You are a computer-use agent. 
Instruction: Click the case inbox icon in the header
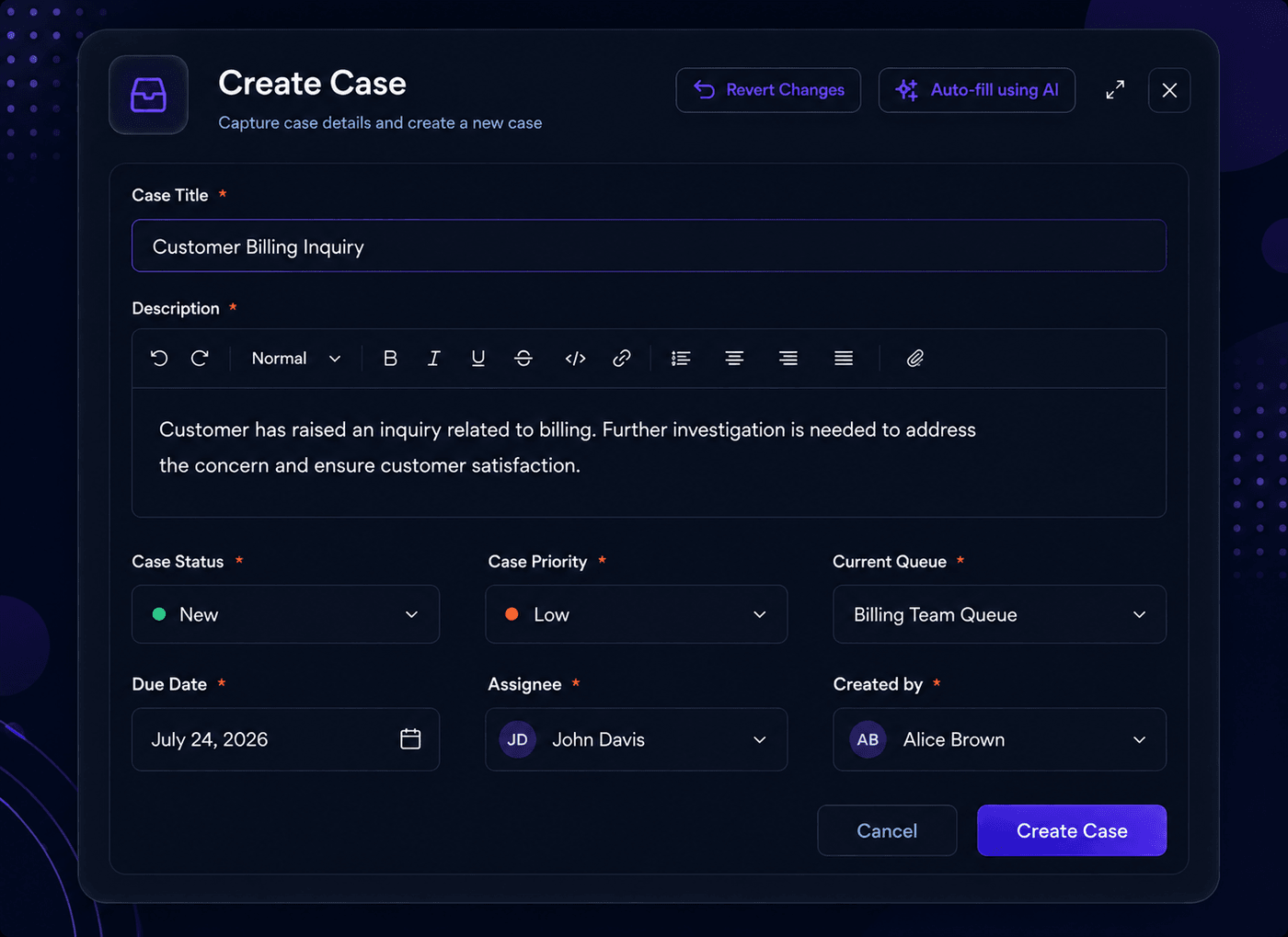[x=148, y=95]
